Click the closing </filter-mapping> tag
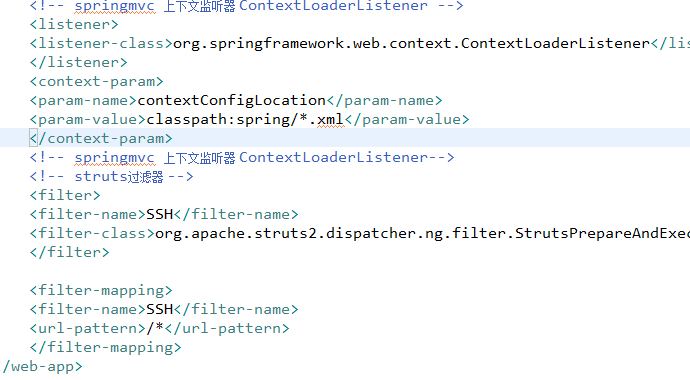 105,347
